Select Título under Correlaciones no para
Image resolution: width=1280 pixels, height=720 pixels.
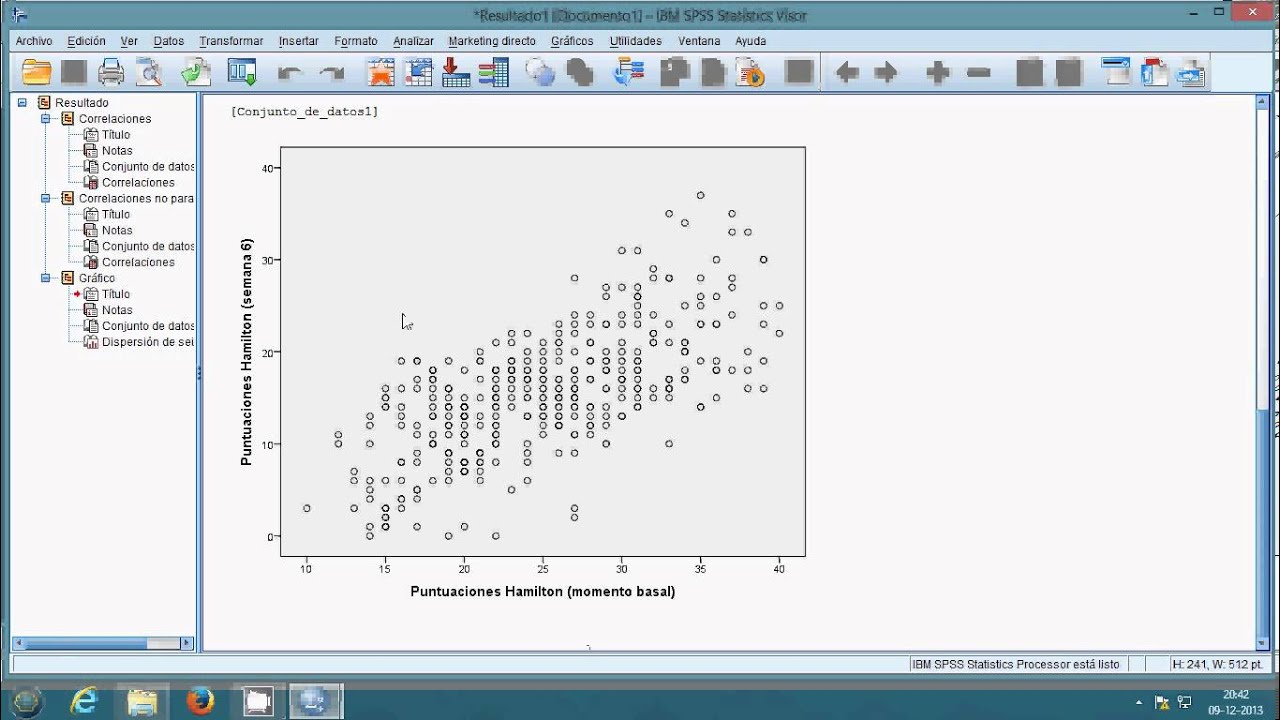pyautogui.click(x=116, y=214)
